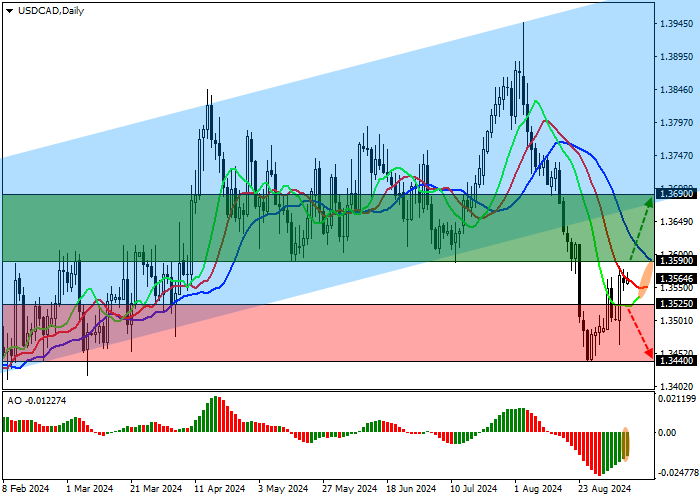Select the 11 Apr 2024 date label
The image size is (700, 500).
coord(220,488)
